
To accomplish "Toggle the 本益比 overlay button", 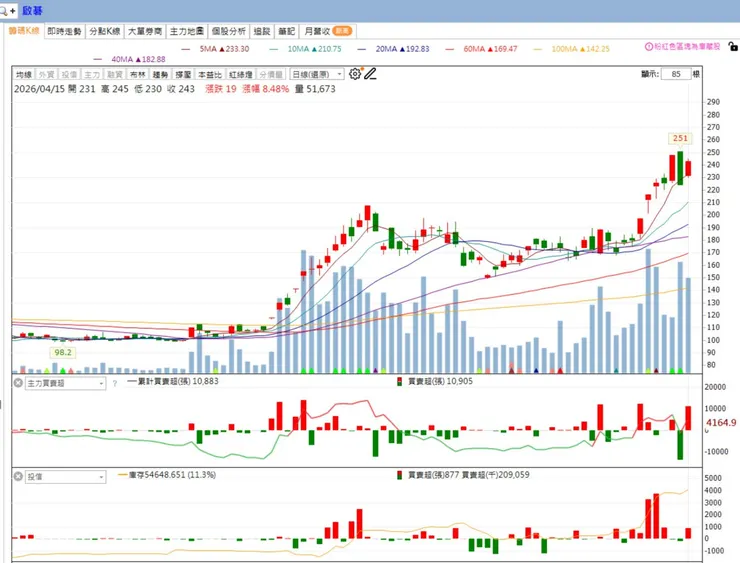I will (210, 75).
